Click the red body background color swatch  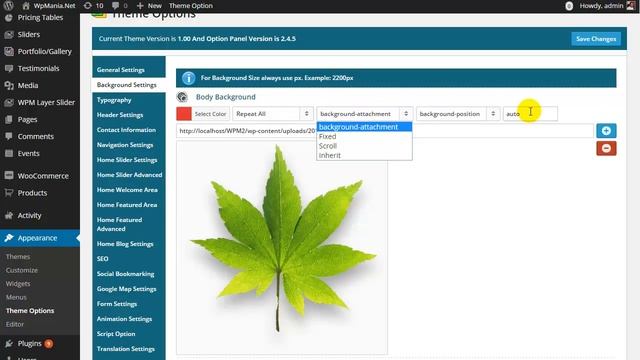184,114
